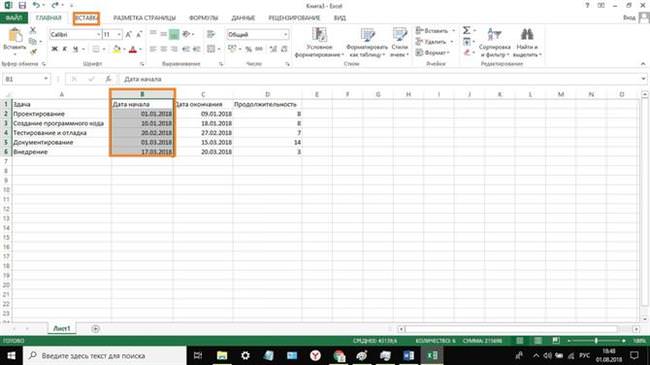Click the Sort and Filter icon
Image resolution: width=650 pixels, height=365 pixels.
pos(494,34)
